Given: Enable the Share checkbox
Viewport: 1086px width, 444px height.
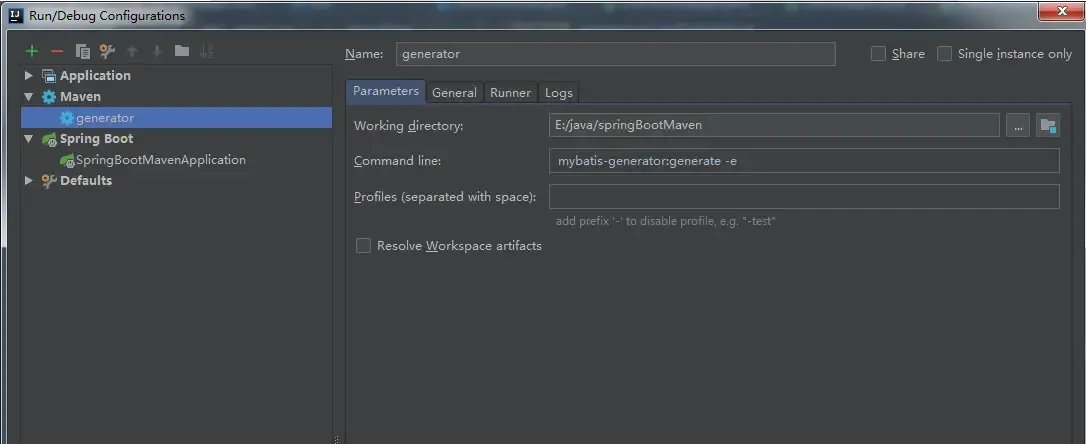Looking at the screenshot, I should coord(878,54).
